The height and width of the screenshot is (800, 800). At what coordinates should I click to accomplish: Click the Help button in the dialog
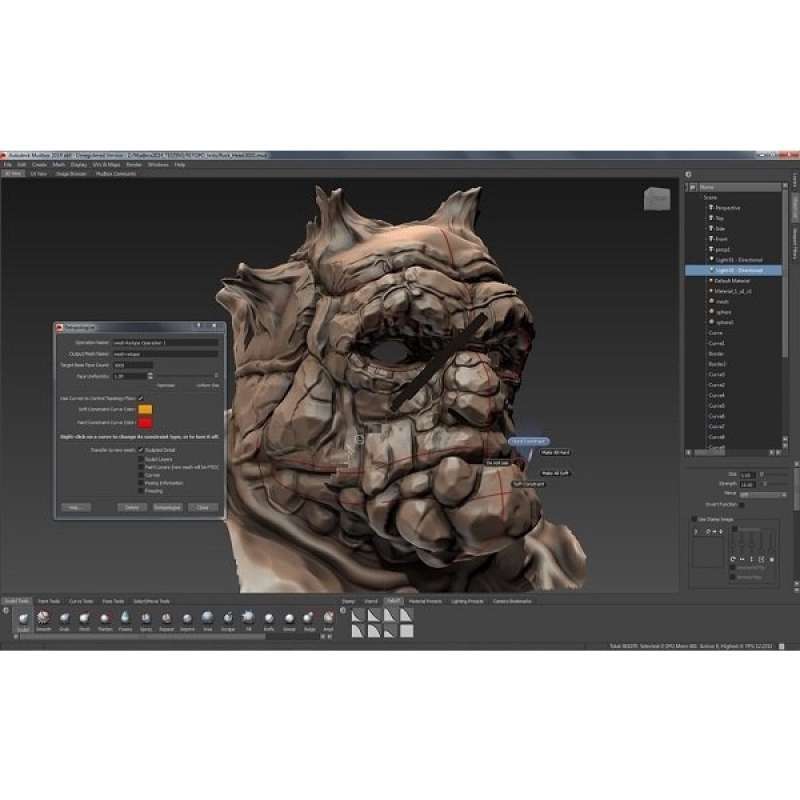click(x=76, y=506)
